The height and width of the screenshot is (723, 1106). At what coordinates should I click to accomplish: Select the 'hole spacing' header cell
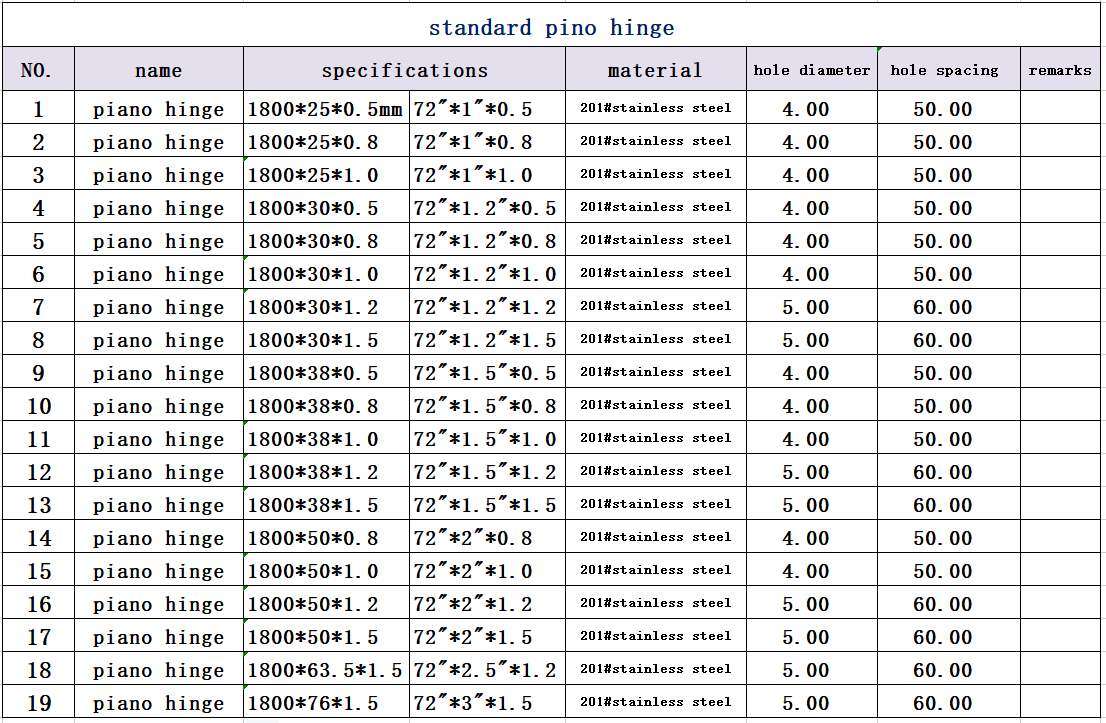click(944, 70)
